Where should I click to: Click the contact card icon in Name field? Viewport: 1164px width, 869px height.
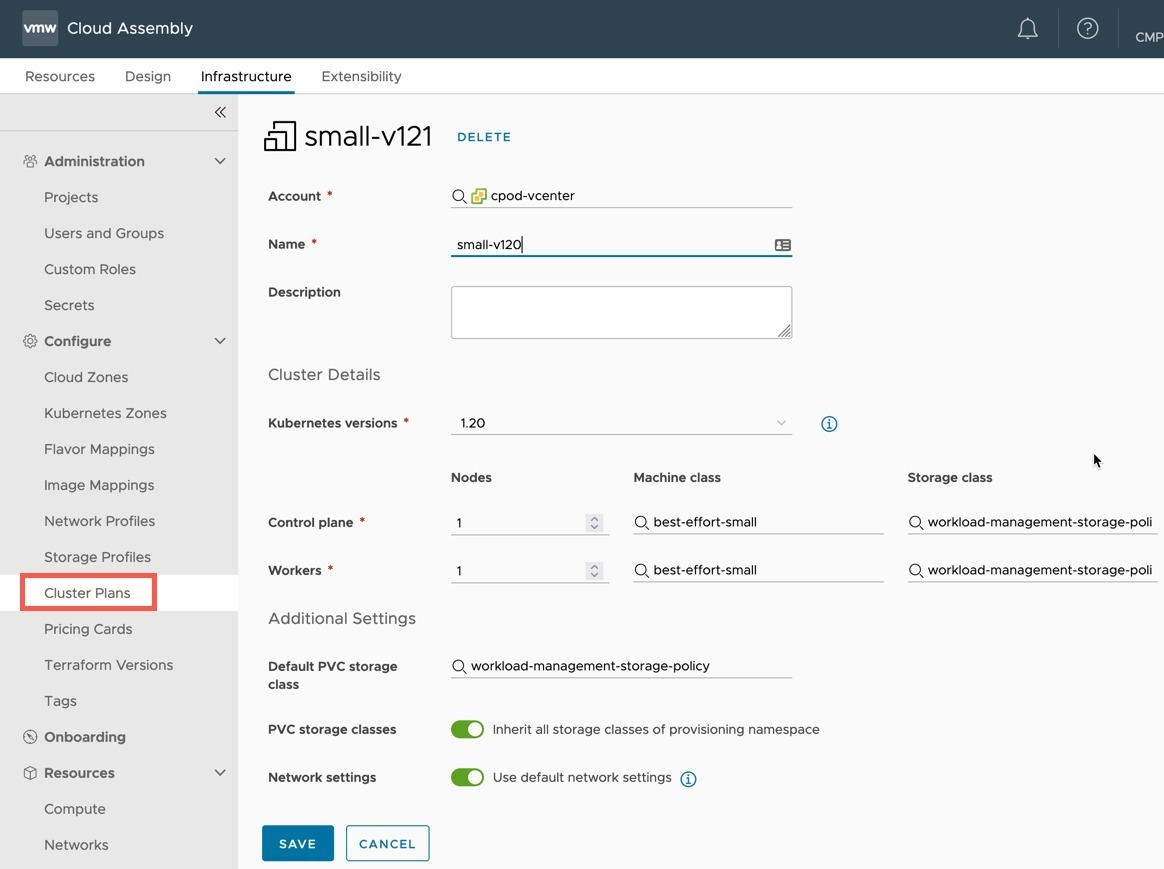coord(782,245)
